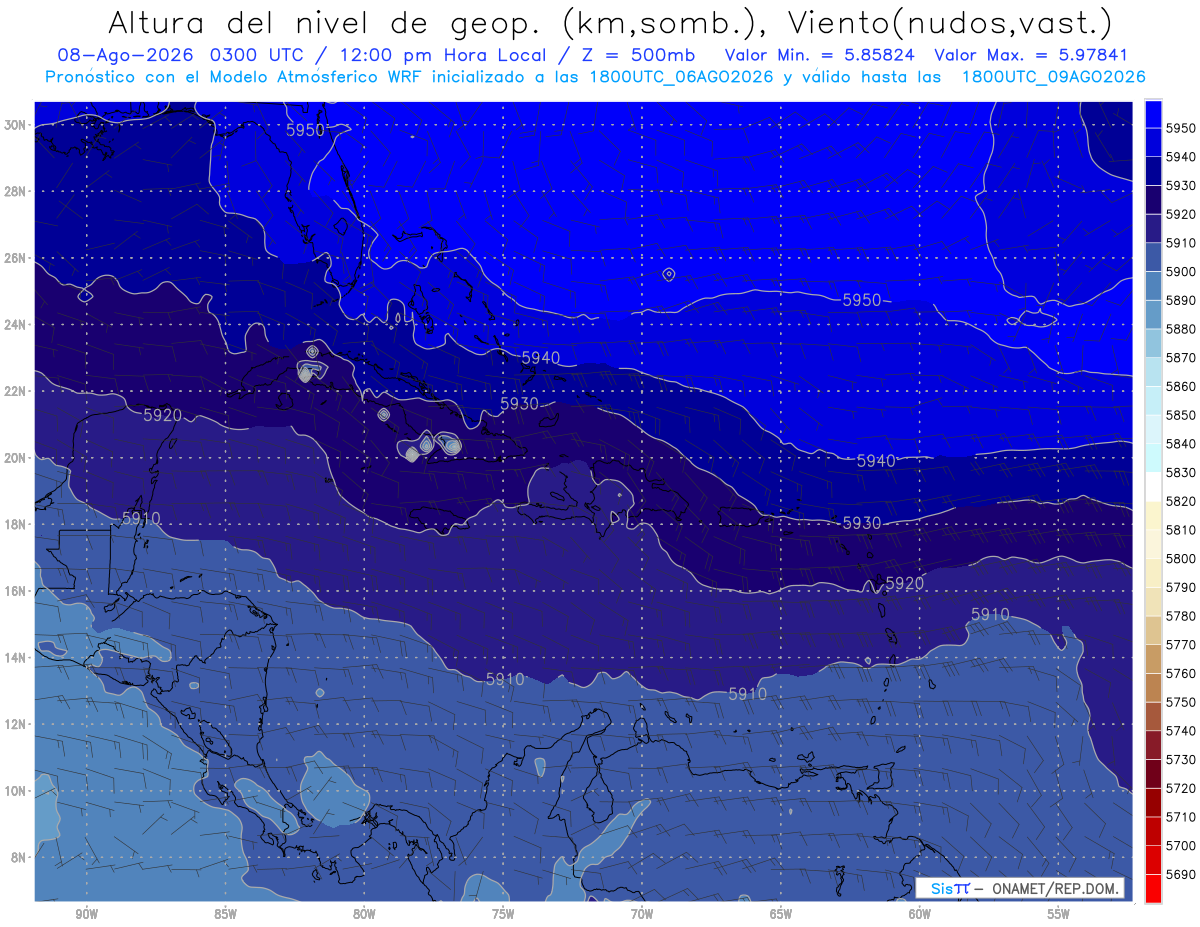
Task: Click the bright blue legend swatch above 5950
Action: [x=1153, y=114]
